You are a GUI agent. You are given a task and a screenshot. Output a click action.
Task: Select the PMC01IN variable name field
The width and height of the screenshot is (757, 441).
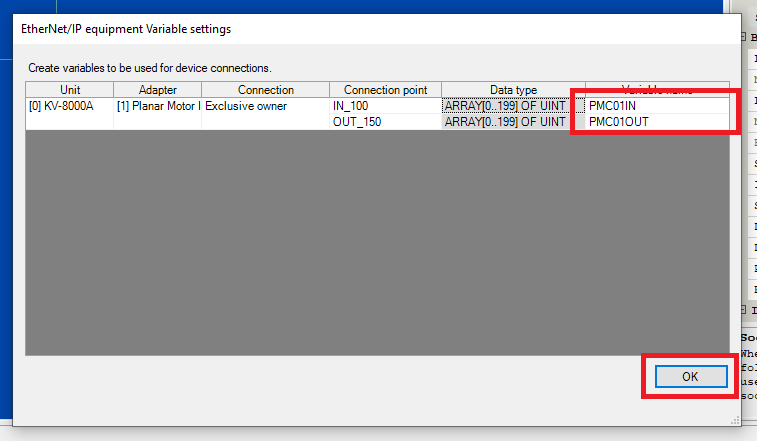pyautogui.click(x=659, y=105)
